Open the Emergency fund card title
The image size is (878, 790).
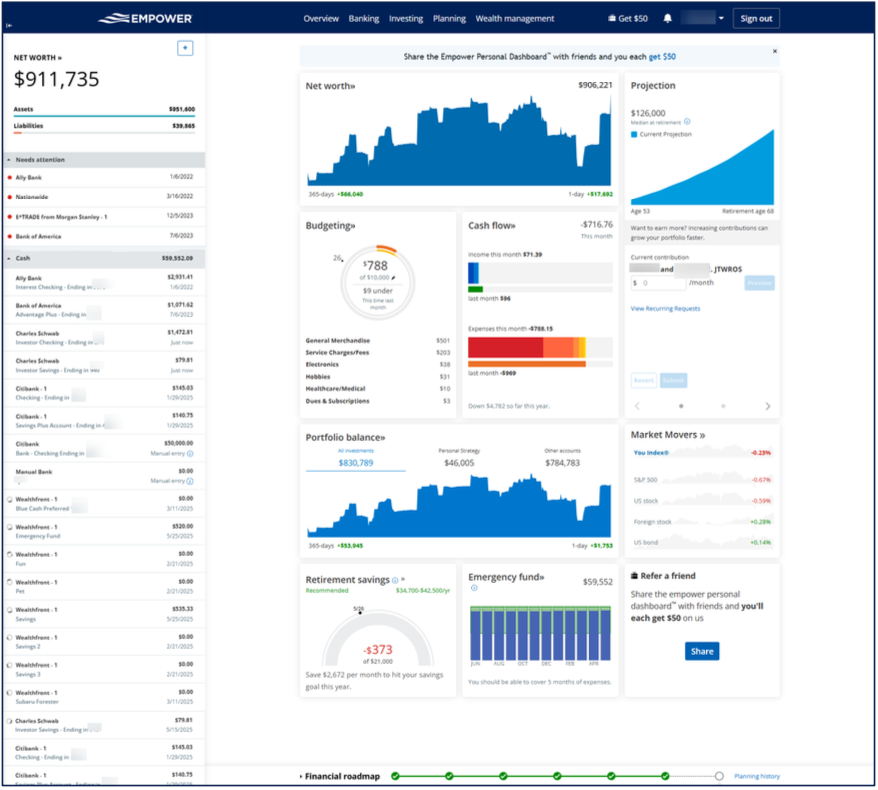pos(506,577)
